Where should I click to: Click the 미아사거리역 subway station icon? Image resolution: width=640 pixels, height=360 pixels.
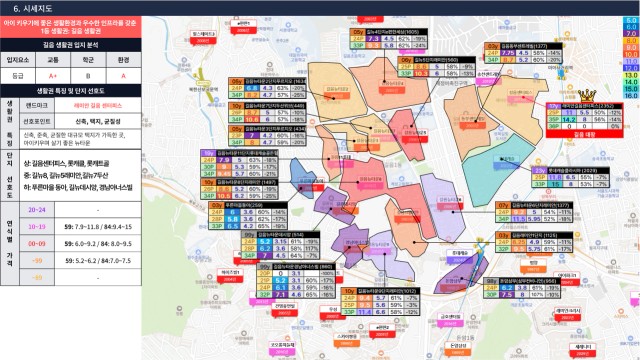[x=562, y=74]
